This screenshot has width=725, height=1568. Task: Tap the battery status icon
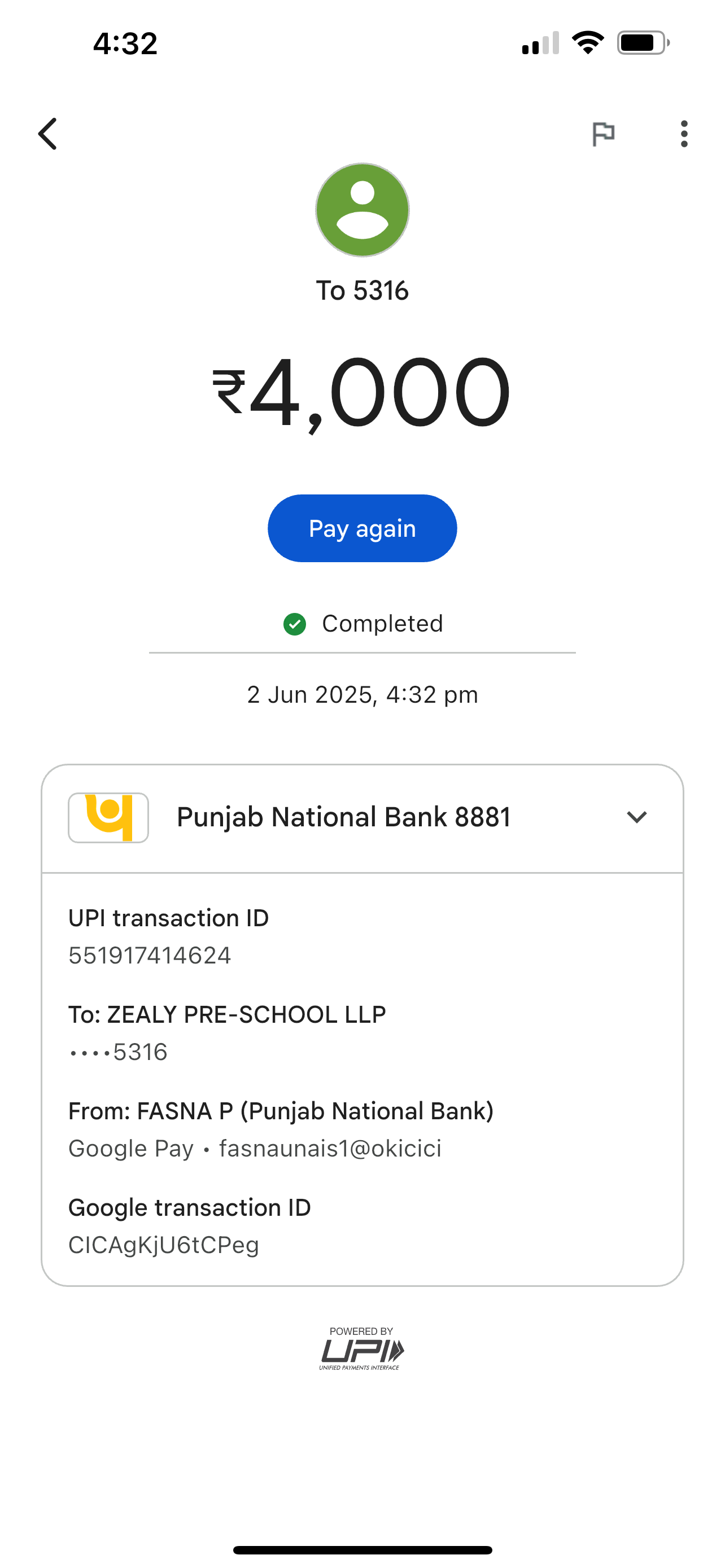pos(643,42)
